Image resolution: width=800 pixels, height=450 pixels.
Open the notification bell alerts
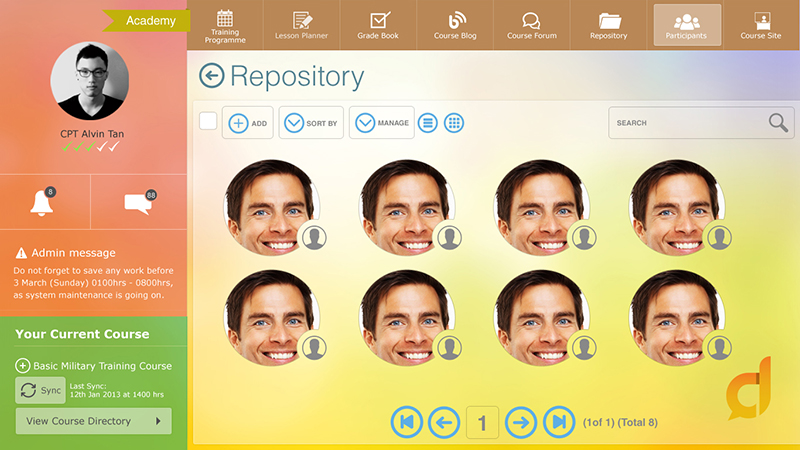tap(43, 202)
